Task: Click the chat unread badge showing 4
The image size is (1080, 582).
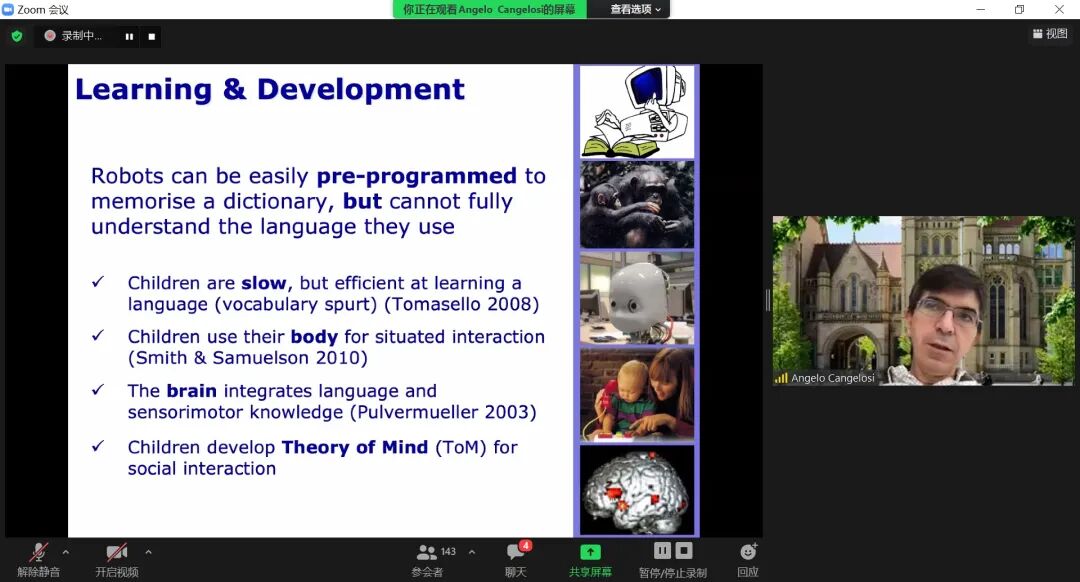Action: [526, 545]
